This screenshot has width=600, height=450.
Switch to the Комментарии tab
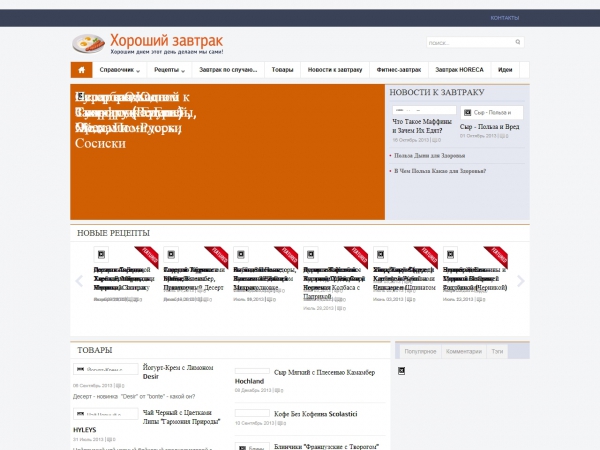(x=464, y=351)
